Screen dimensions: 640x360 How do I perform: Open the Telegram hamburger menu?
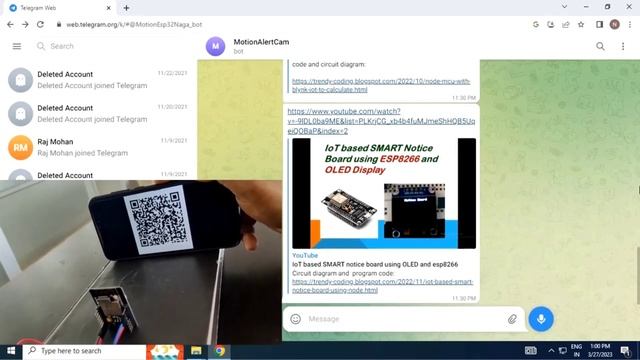pos(17,46)
